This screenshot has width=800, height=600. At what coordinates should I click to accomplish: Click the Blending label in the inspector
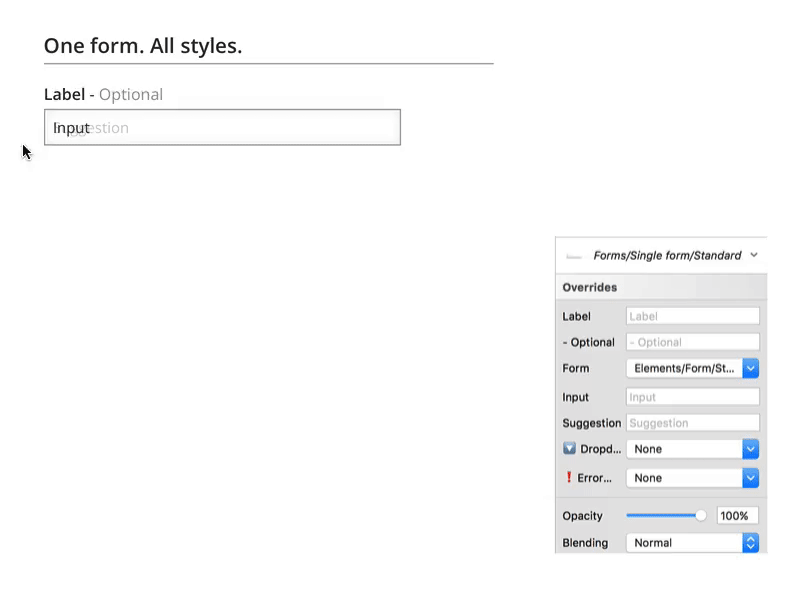(x=585, y=543)
